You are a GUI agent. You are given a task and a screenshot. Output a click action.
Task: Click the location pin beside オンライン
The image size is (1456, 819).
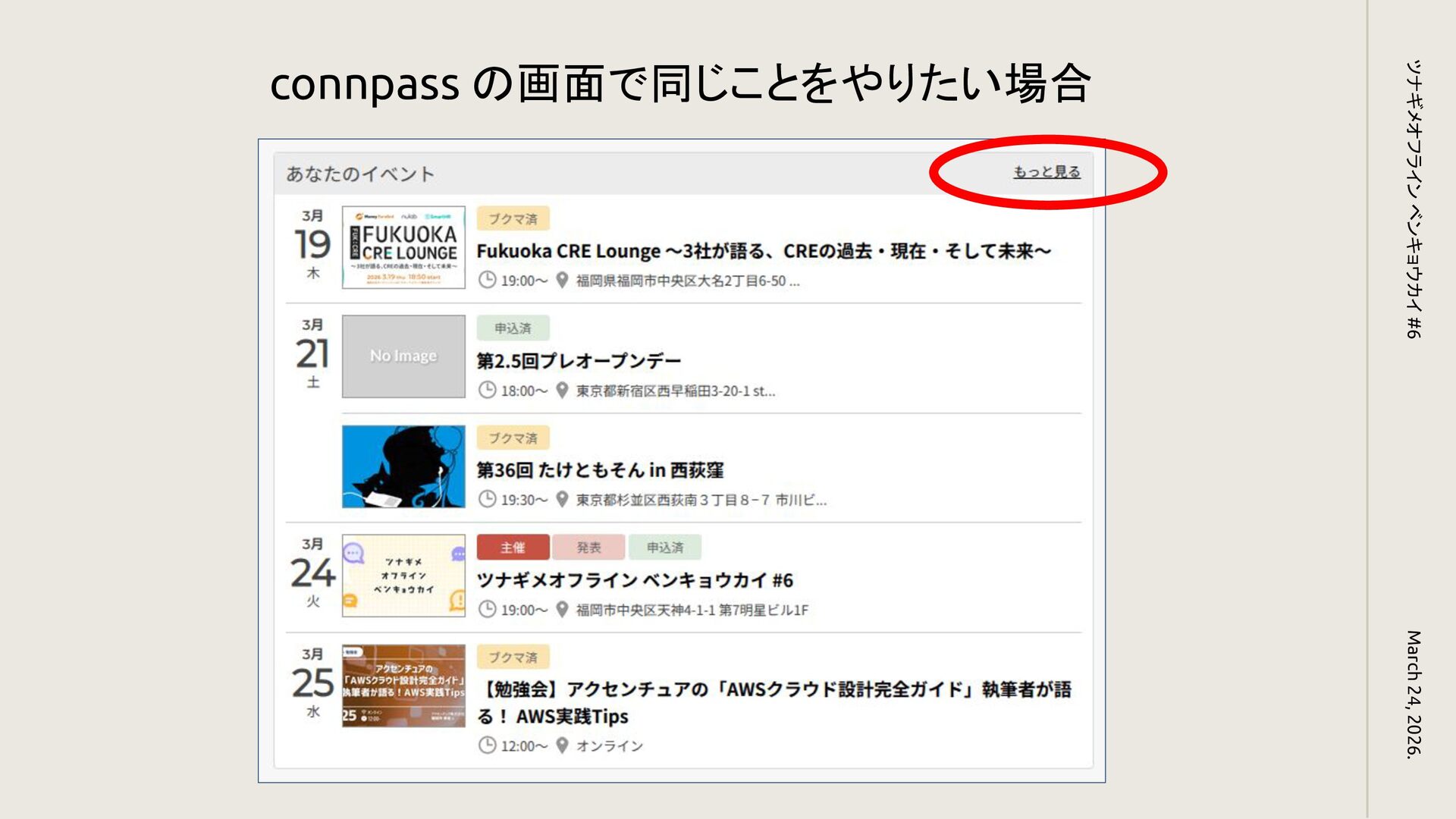562,745
